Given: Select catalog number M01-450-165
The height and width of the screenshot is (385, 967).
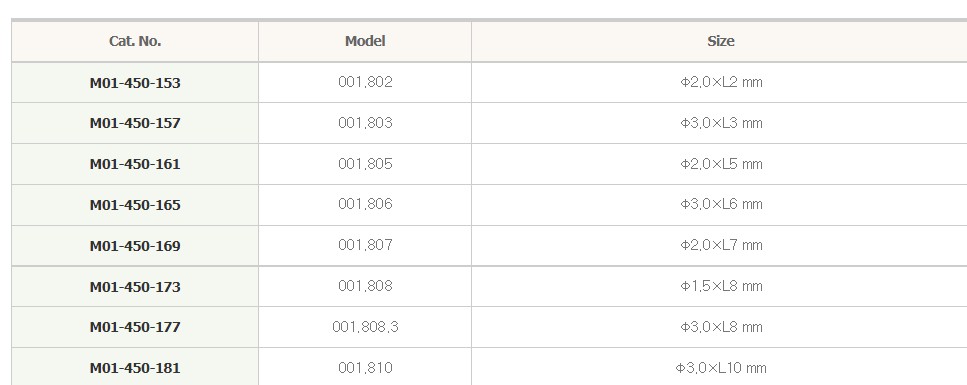Looking at the screenshot, I should point(135,205).
